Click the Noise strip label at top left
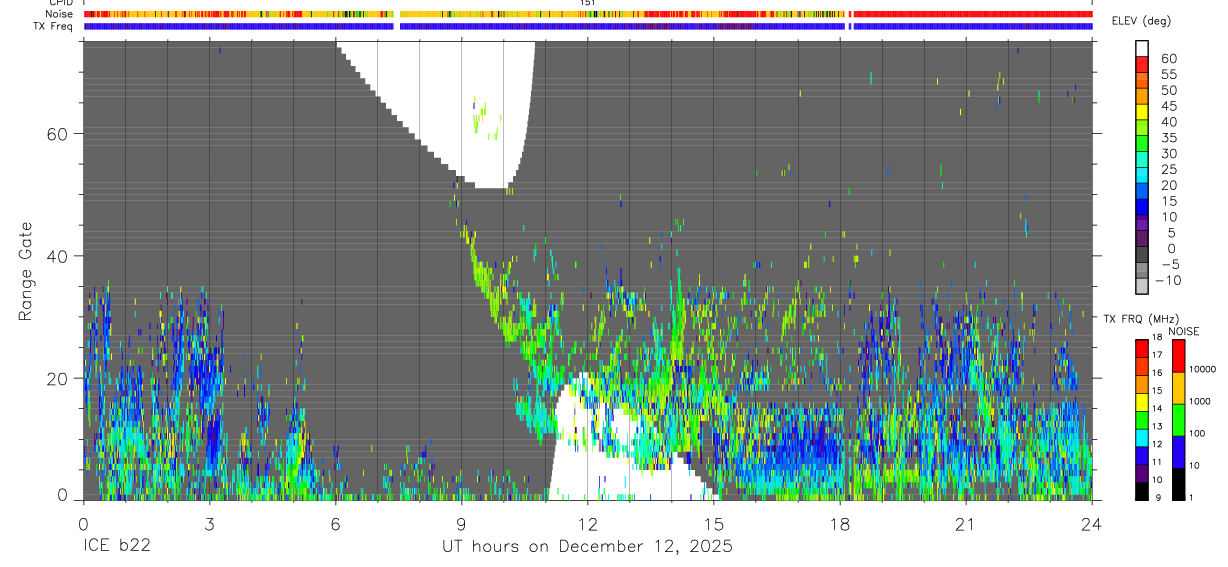Image resolution: width=1228 pixels, height=567 pixels. coord(61,14)
